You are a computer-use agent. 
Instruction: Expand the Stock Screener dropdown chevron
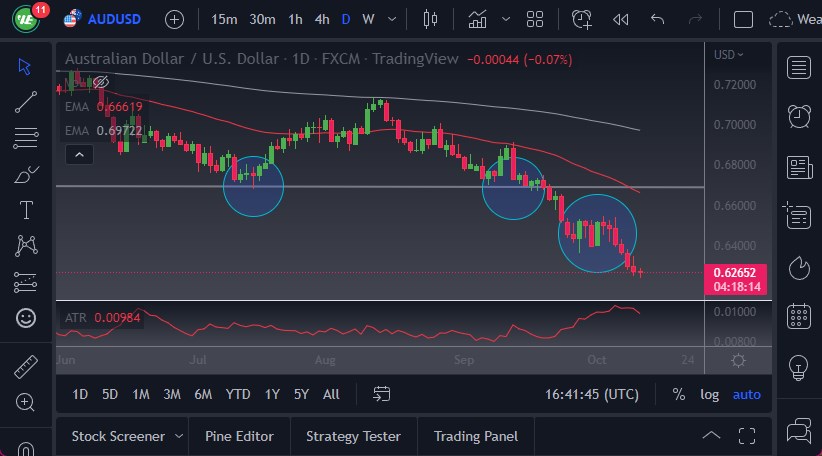179,436
